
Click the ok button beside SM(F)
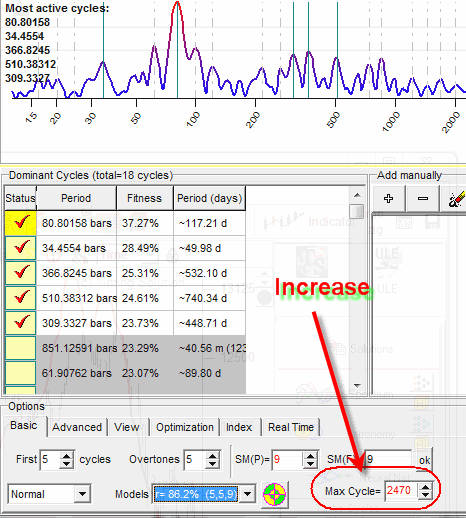[x=424, y=460]
